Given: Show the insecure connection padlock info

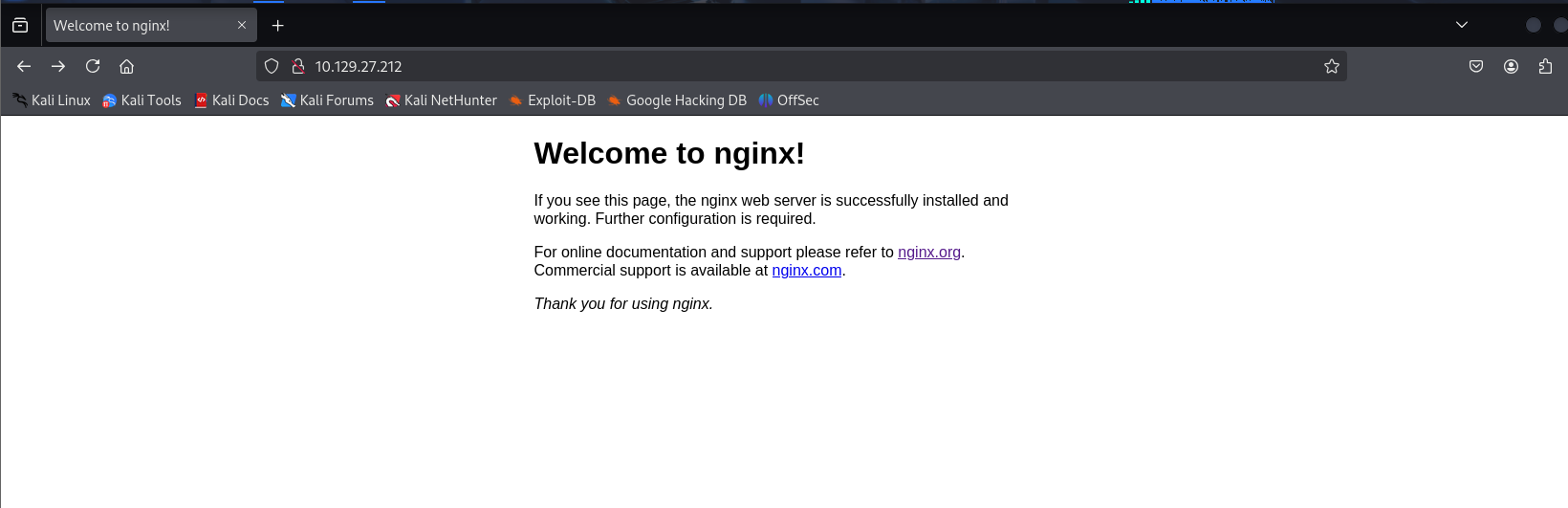Looking at the screenshot, I should [298, 66].
